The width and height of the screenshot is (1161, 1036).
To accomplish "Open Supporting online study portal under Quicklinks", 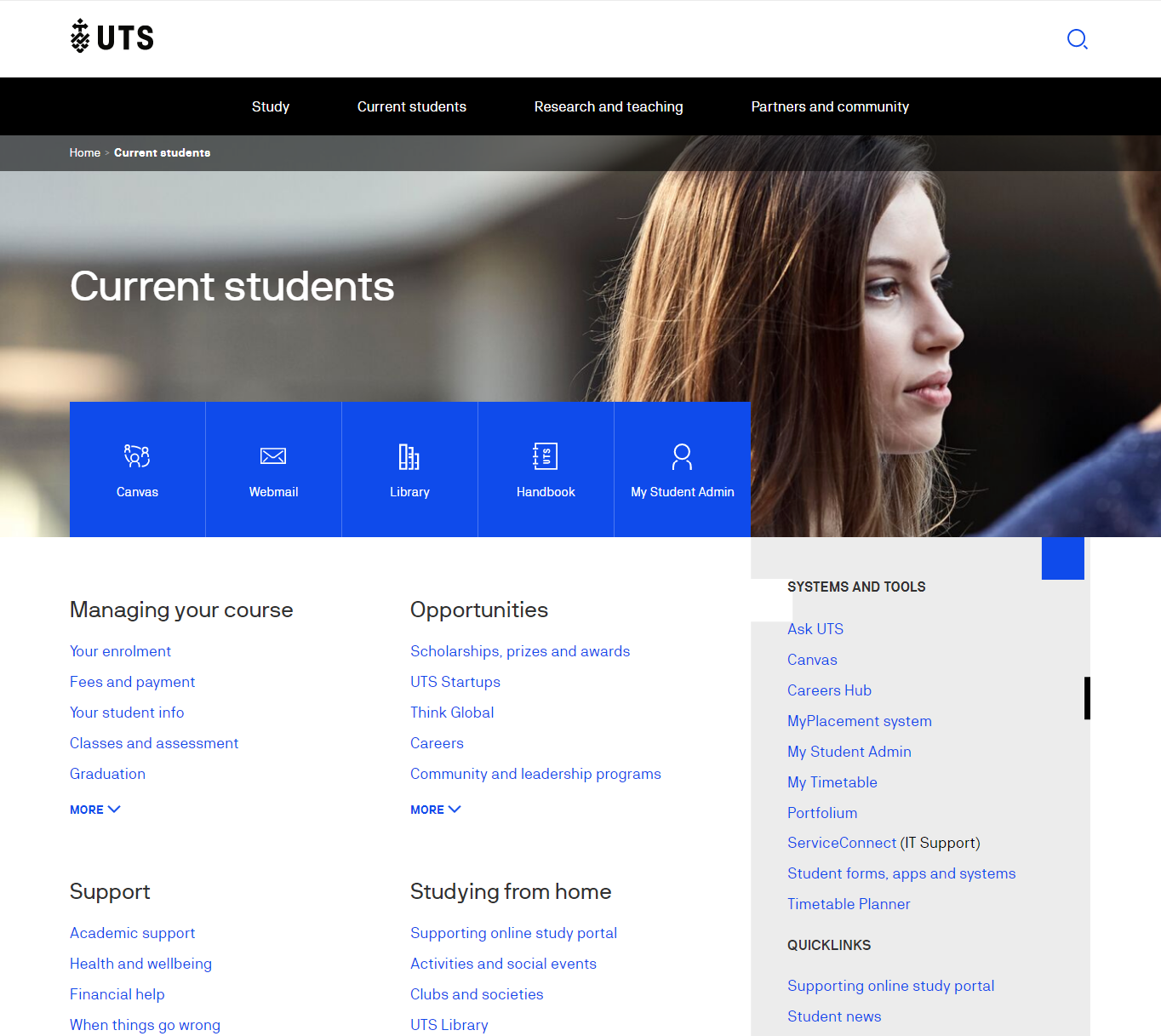I will tap(890, 986).
